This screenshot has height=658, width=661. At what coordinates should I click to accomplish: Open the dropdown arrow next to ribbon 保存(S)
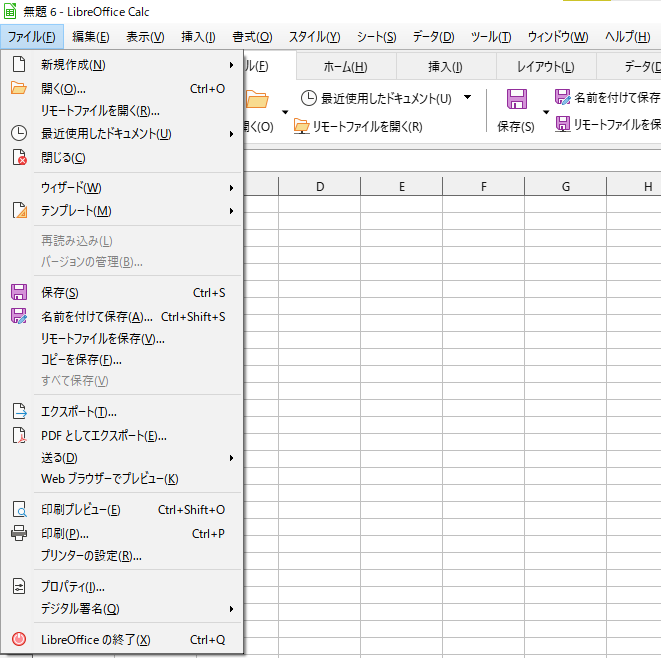pos(546,112)
